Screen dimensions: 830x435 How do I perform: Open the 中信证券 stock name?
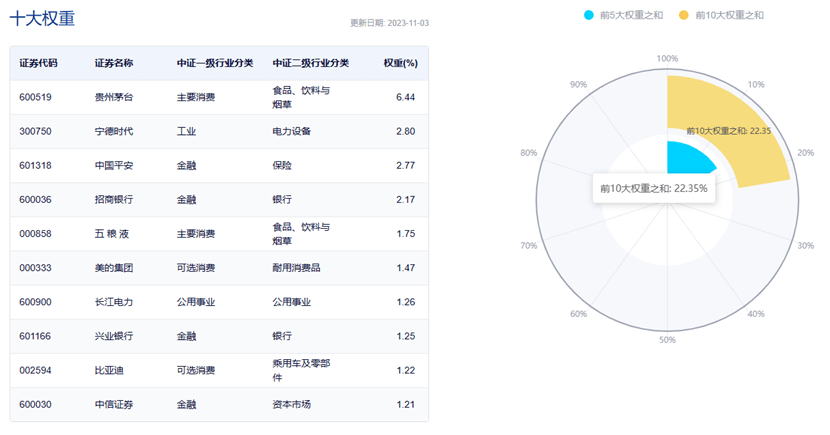pyautogui.click(x=113, y=404)
